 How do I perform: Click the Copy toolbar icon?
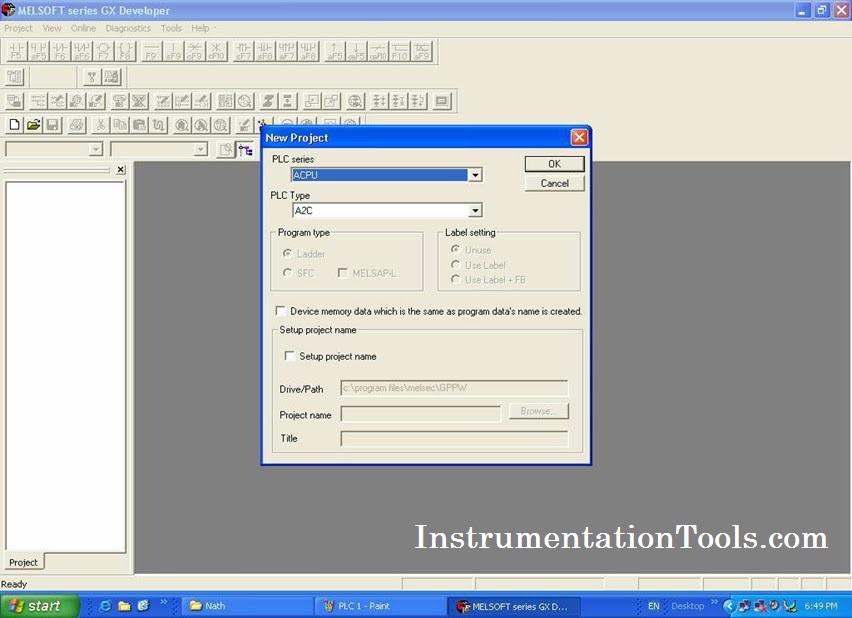tap(120, 125)
